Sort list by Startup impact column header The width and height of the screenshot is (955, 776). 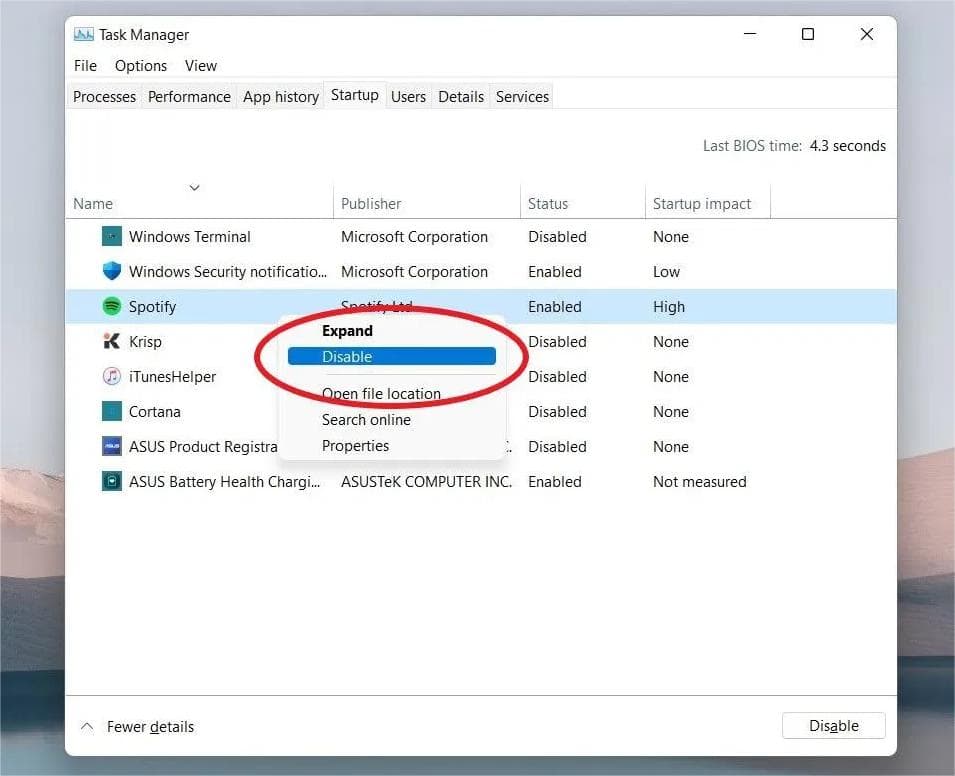[x=702, y=203]
